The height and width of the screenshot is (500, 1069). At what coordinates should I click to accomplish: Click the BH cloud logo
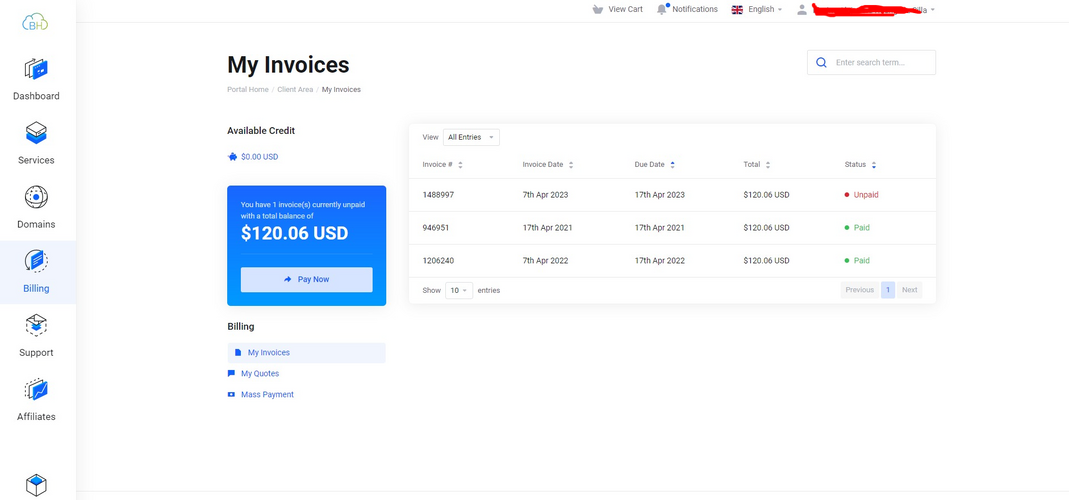(35, 23)
